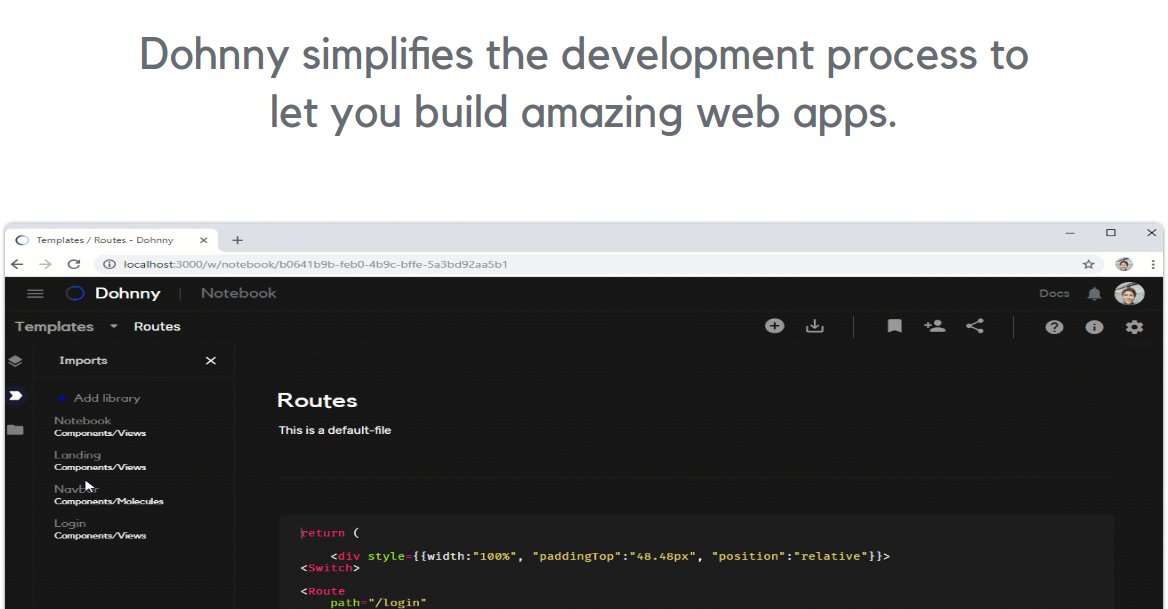Screen dimensions: 1168x609
Task: Open the info icon in toolbar
Action: [1094, 327]
